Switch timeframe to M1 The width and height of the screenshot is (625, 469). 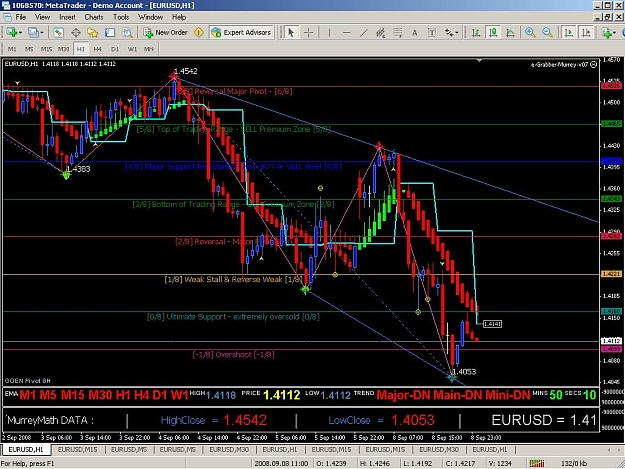(x=12, y=49)
